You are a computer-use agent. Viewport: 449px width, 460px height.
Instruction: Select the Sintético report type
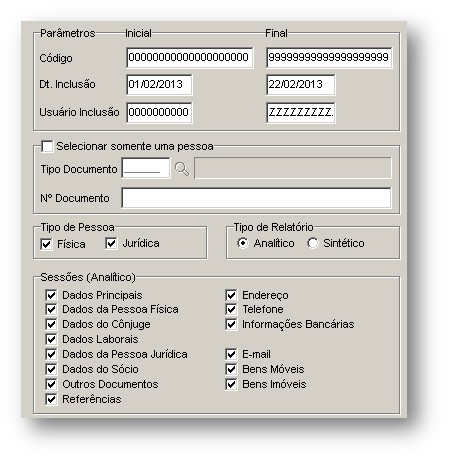coord(313,243)
